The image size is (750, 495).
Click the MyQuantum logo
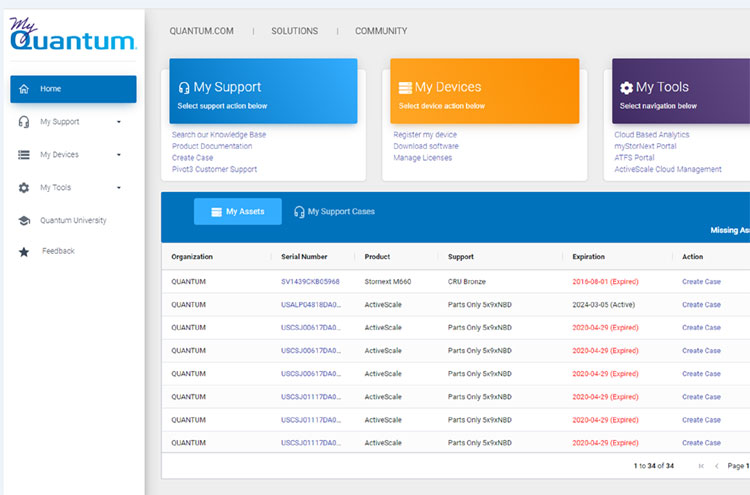[x=73, y=34]
